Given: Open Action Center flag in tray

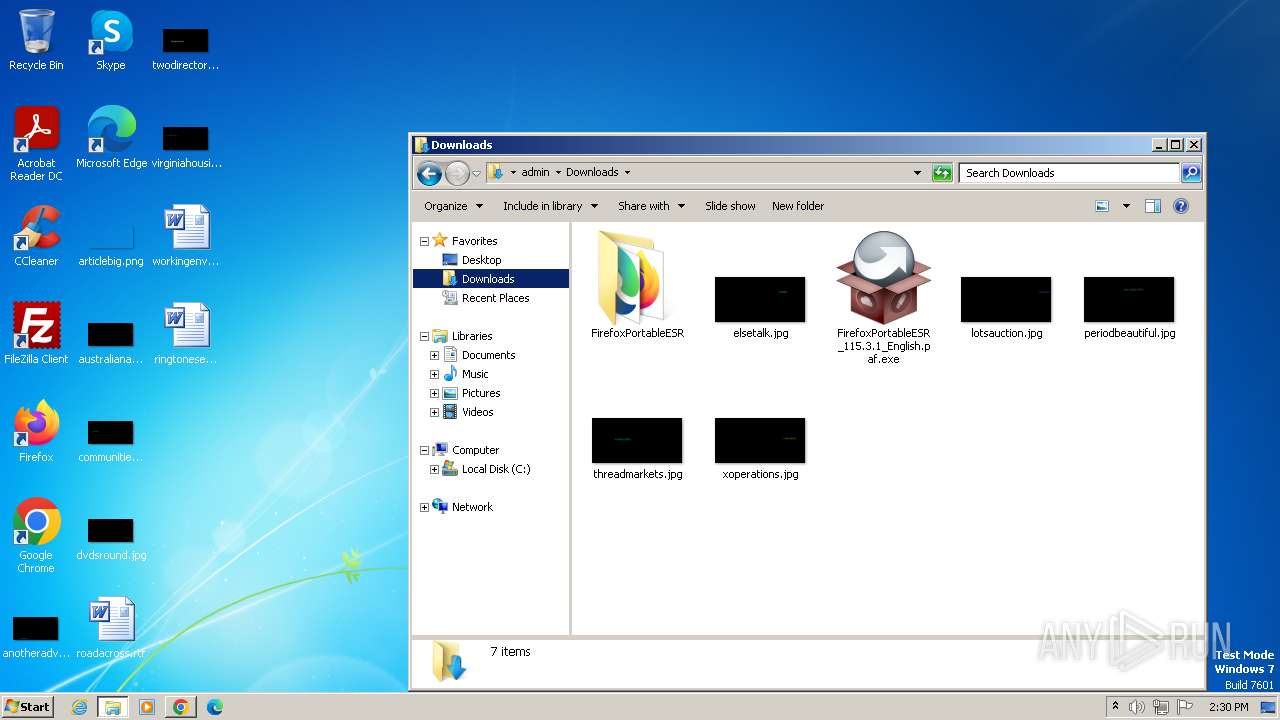Looking at the screenshot, I should [x=1185, y=707].
